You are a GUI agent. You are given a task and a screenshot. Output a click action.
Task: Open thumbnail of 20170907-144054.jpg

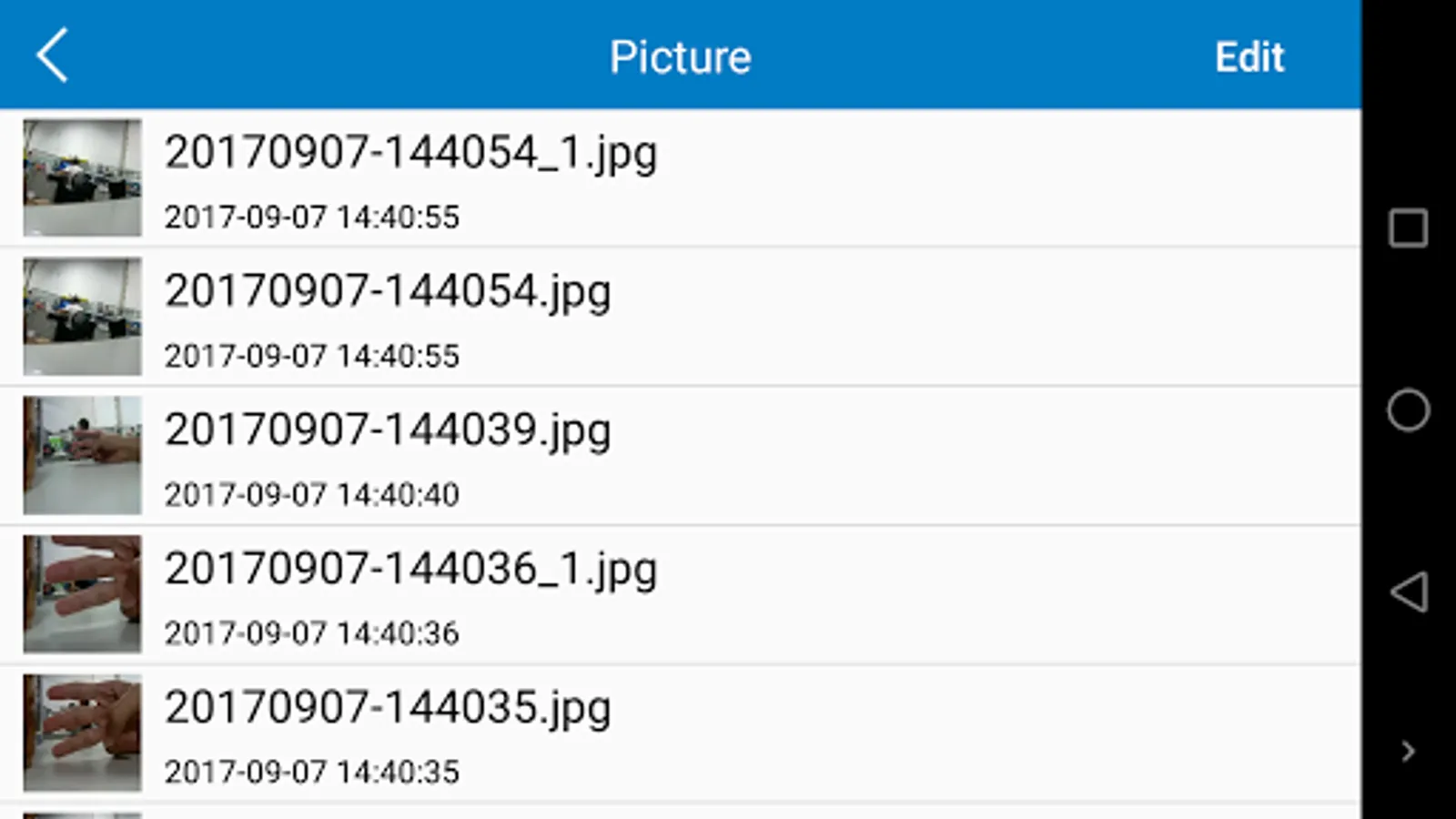point(82,317)
